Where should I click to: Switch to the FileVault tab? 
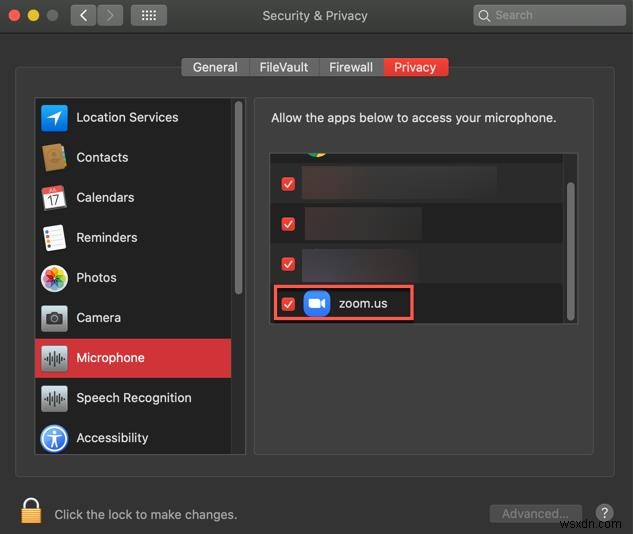(x=284, y=67)
